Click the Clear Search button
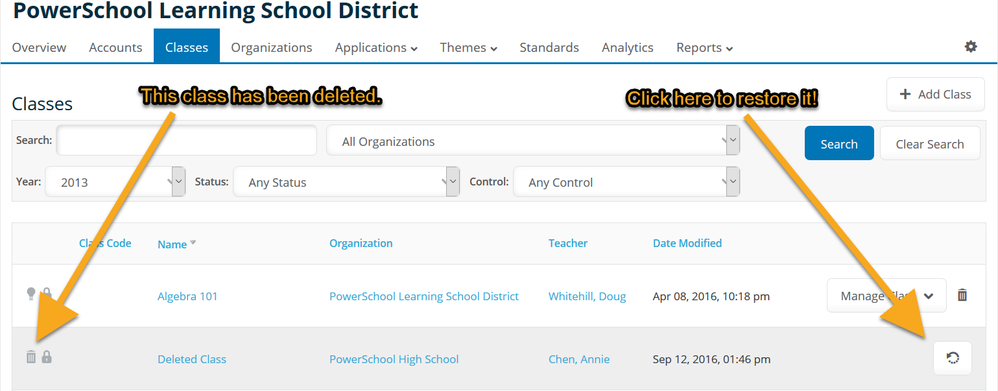The height and width of the screenshot is (391, 998). [x=930, y=143]
